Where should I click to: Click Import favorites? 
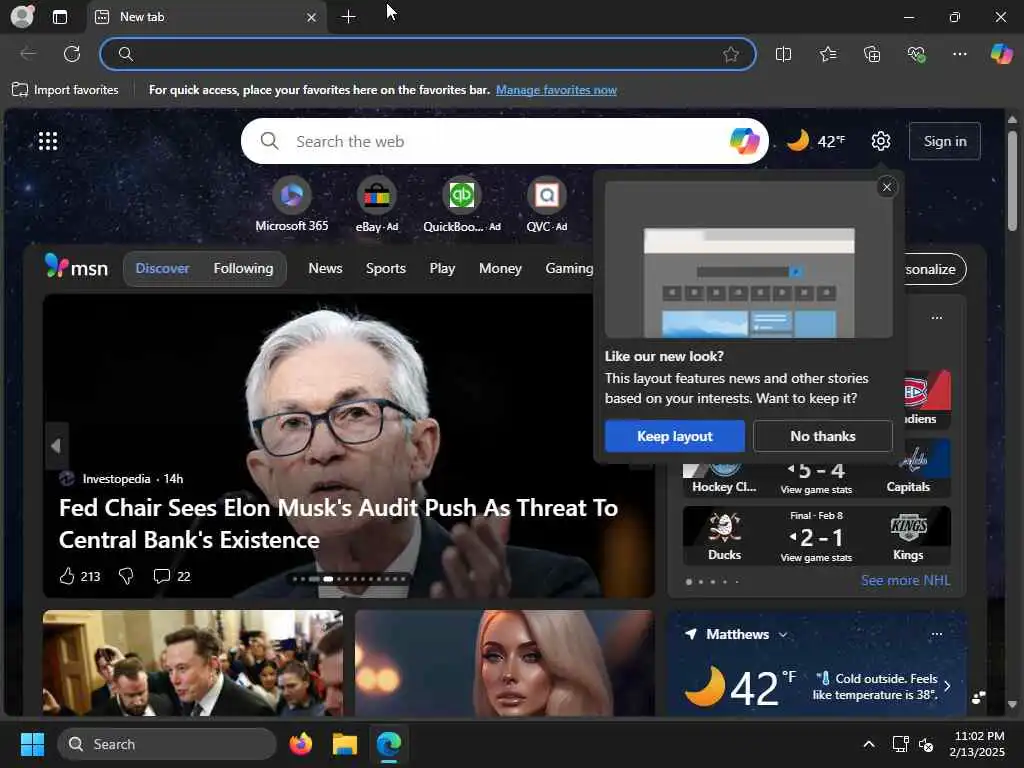(65, 90)
